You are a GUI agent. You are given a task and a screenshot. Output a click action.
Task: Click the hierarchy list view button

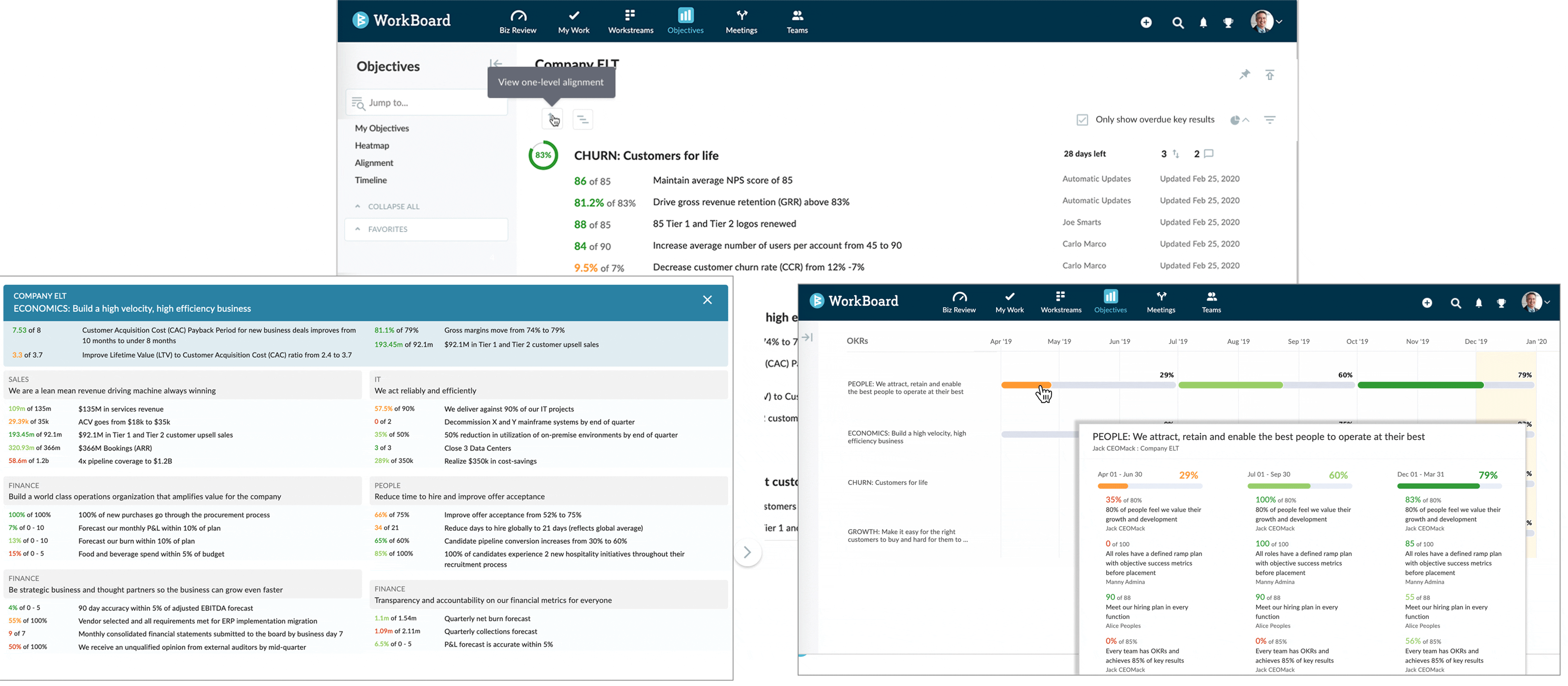click(583, 119)
